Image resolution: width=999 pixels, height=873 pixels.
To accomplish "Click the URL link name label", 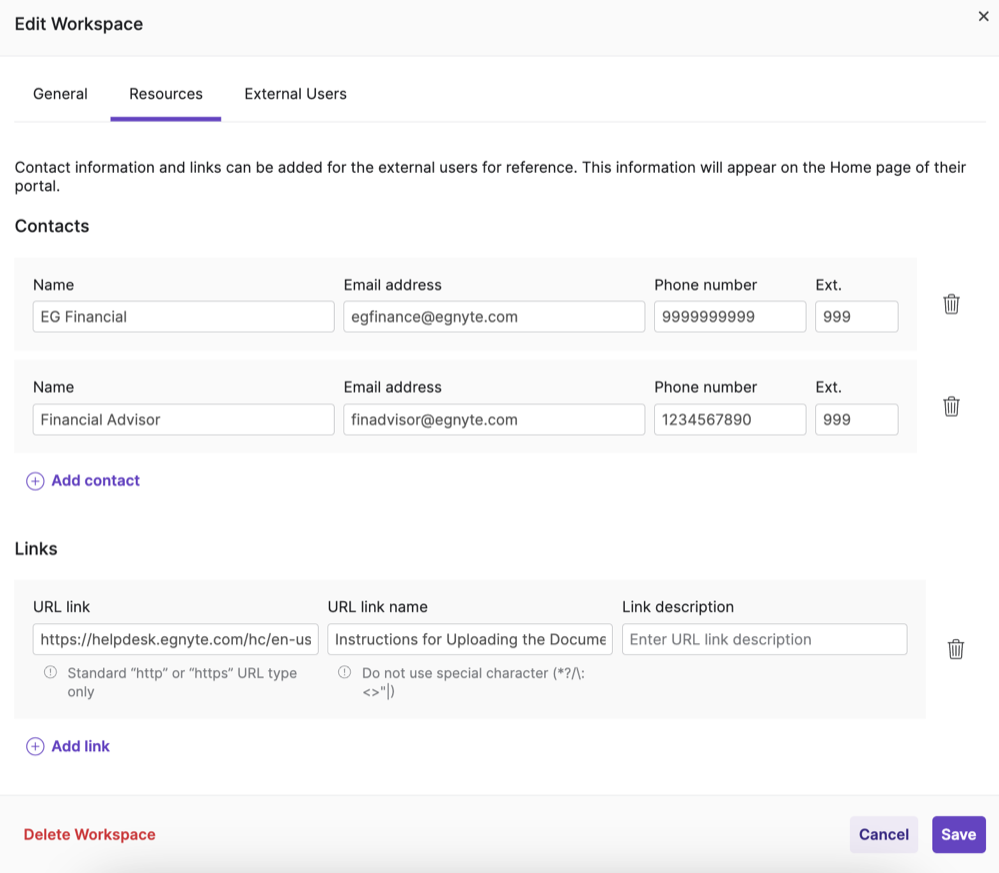I will pyautogui.click(x=378, y=607).
